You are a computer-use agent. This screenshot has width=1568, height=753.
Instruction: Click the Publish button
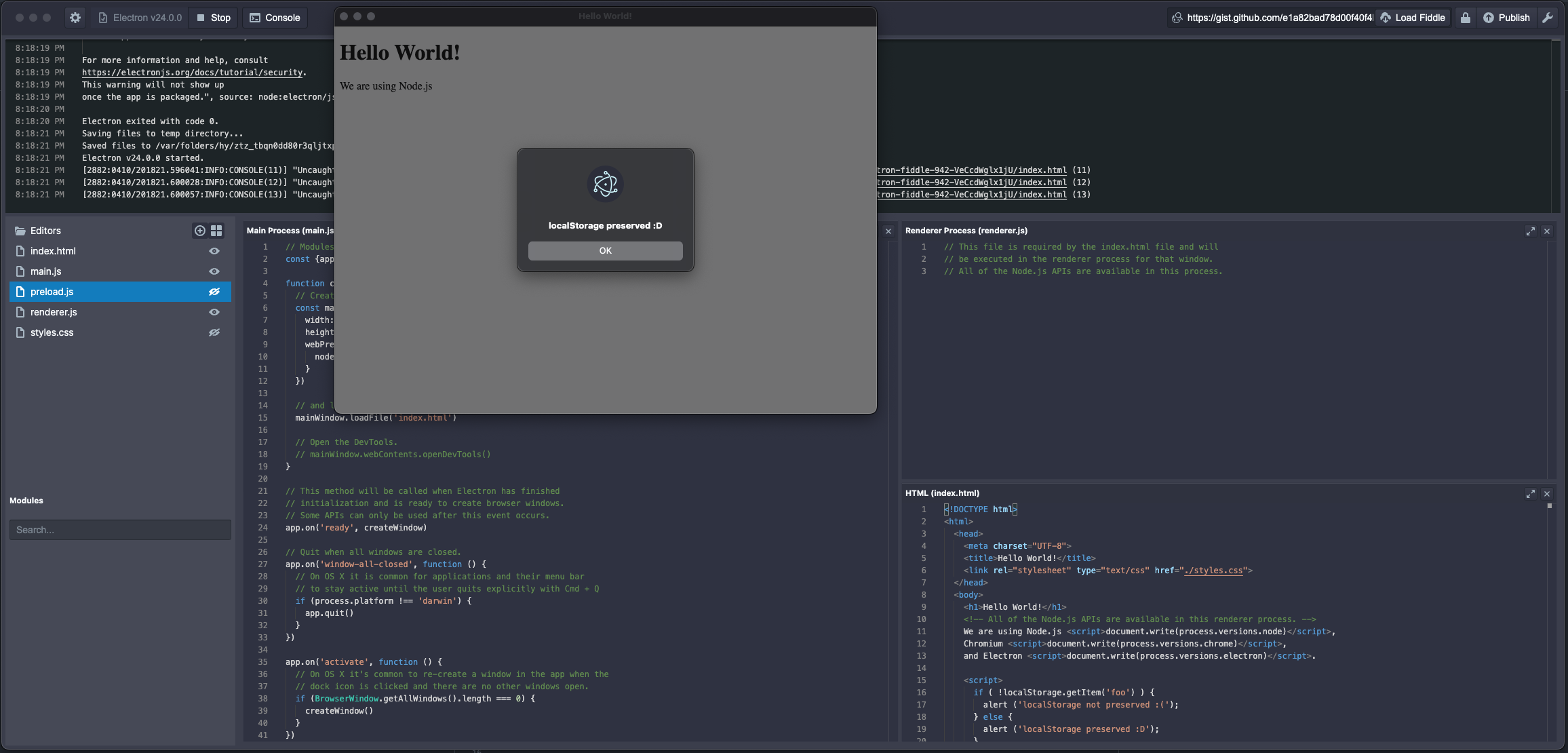tap(1507, 18)
